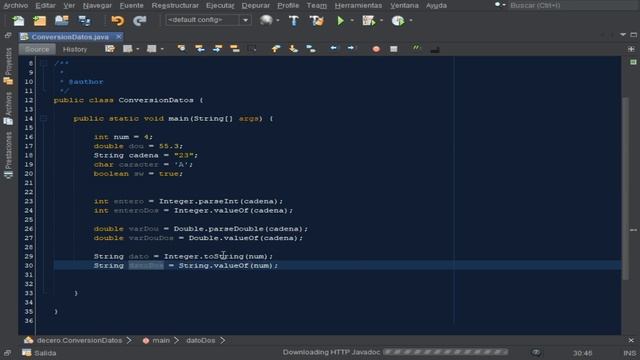
Task: Comment selected lines icon
Action: pyautogui.click(x=416, y=49)
